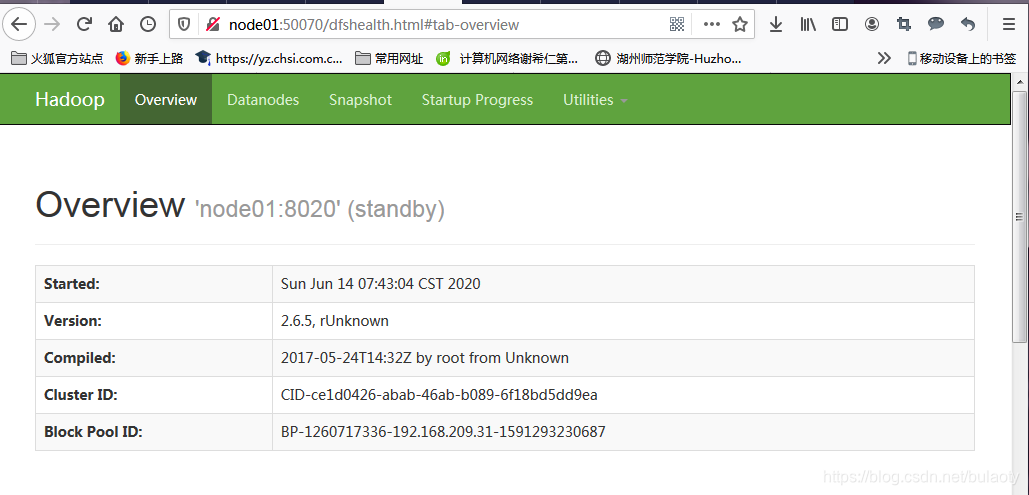Switch to the Overview tab
The width and height of the screenshot is (1029, 495).
click(165, 99)
